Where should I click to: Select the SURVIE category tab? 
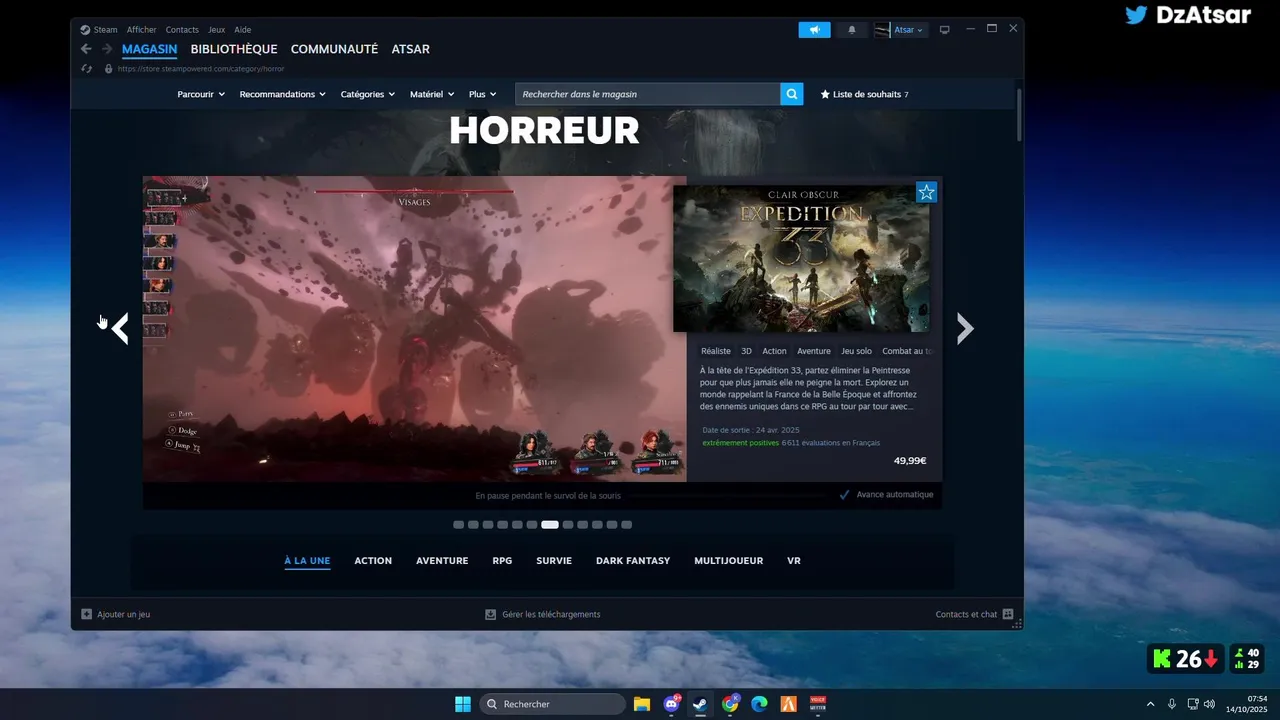pyautogui.click(x=554, y=561)
